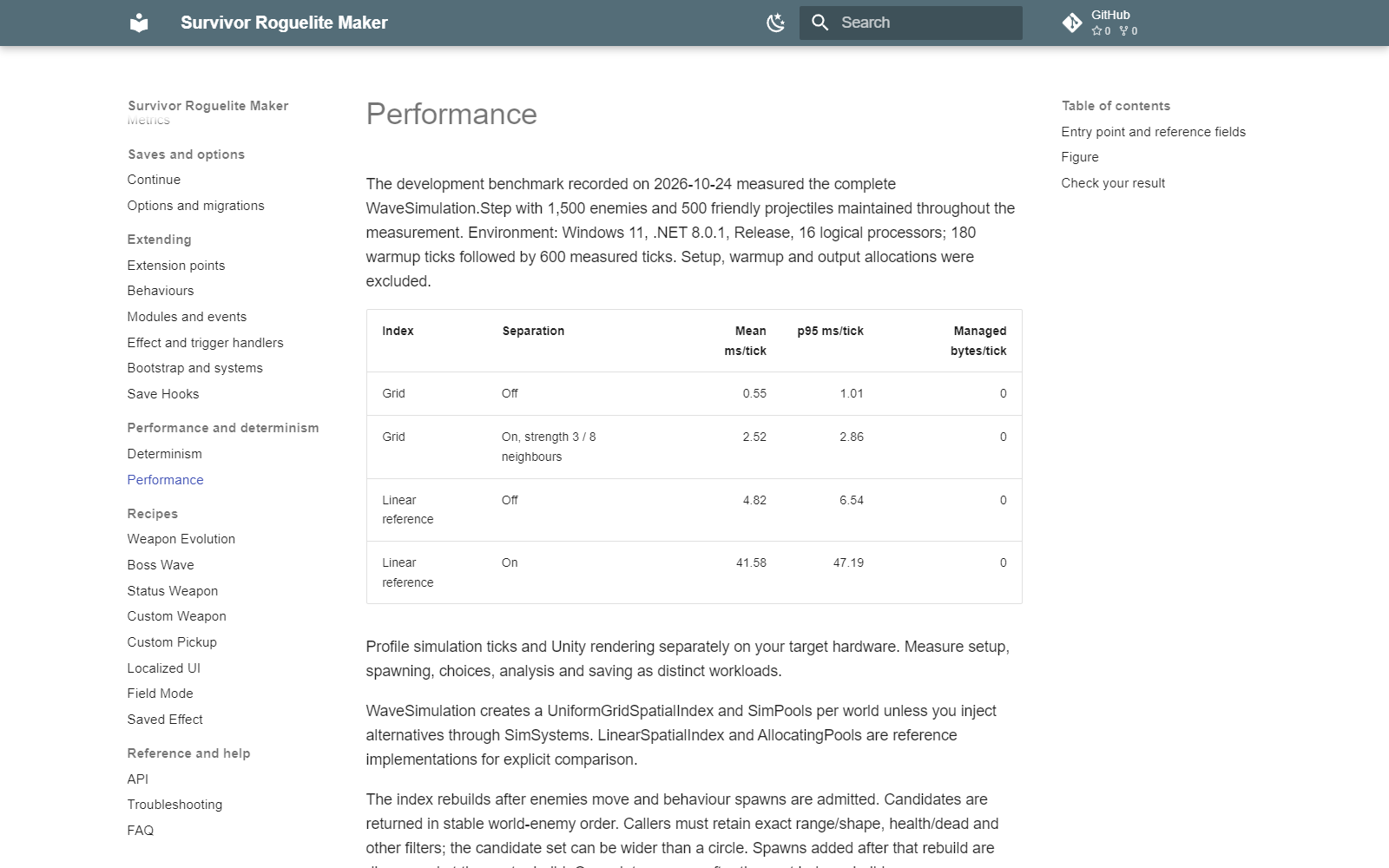Click the search magnifier icon
The height and width of the screenshot is (868, 1389).
point(820,23)
